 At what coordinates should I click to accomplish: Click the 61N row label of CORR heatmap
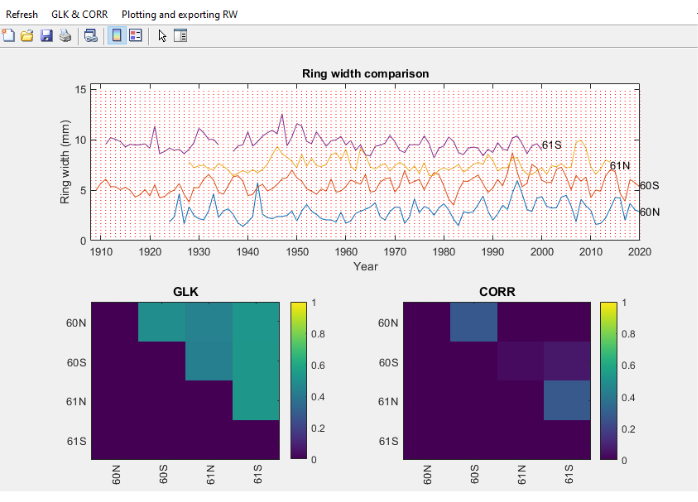pos(388,401)
